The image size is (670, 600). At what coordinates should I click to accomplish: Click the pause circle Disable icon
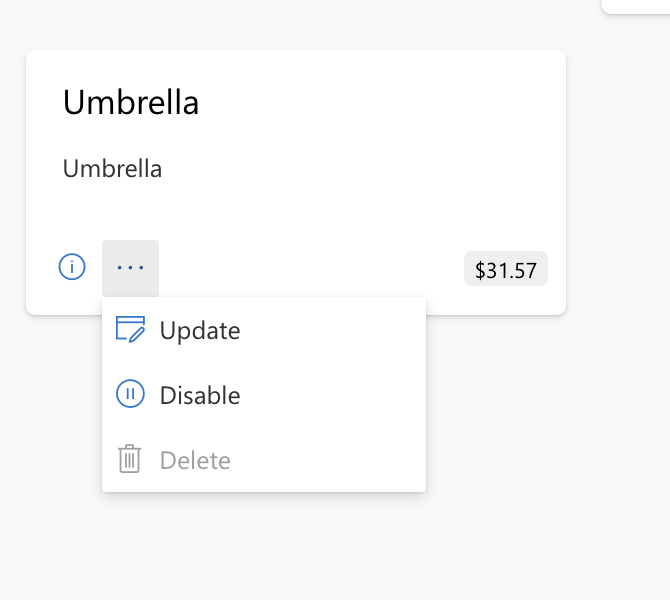click(130, 395)
